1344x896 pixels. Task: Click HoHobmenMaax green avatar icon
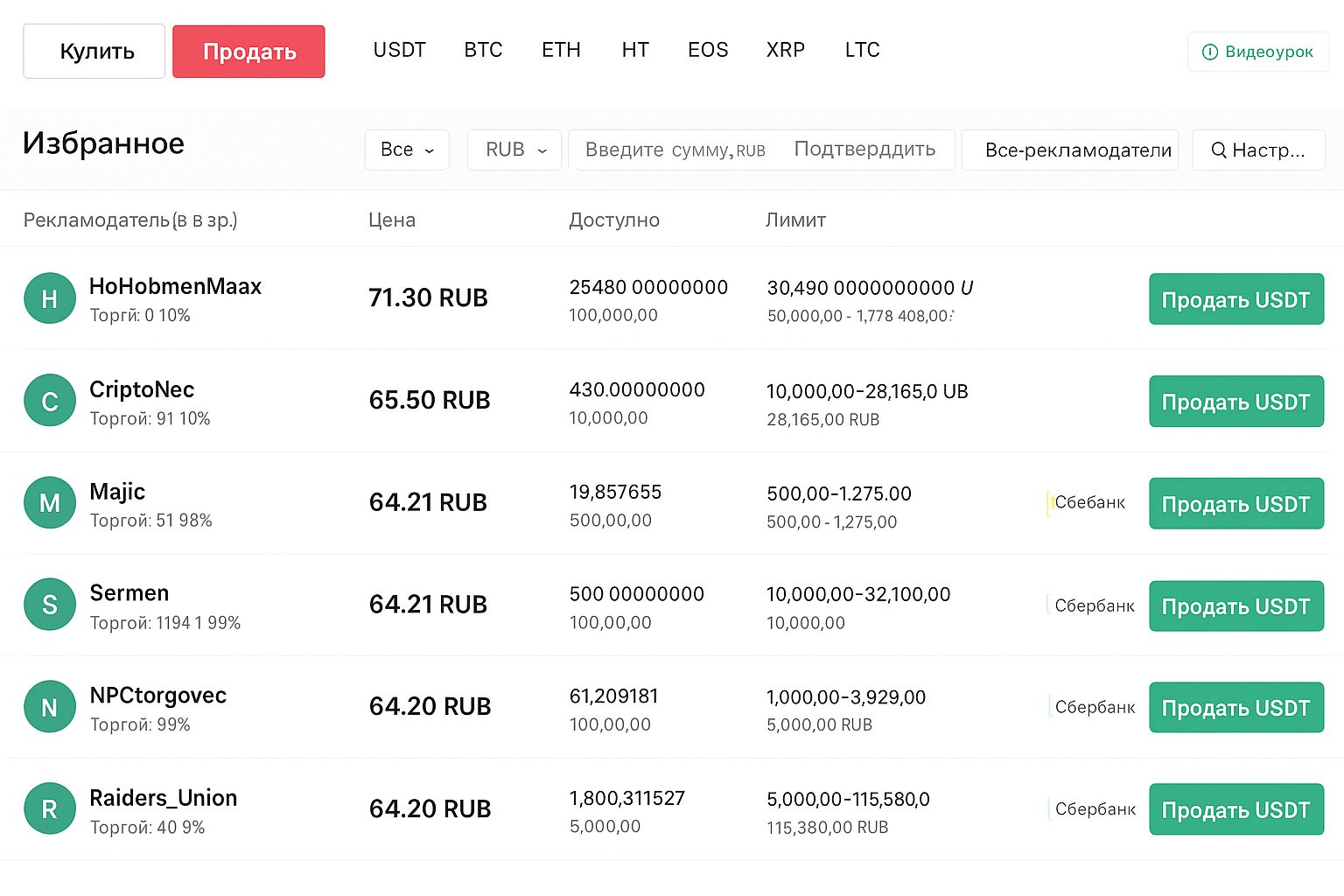pos(50,298)
